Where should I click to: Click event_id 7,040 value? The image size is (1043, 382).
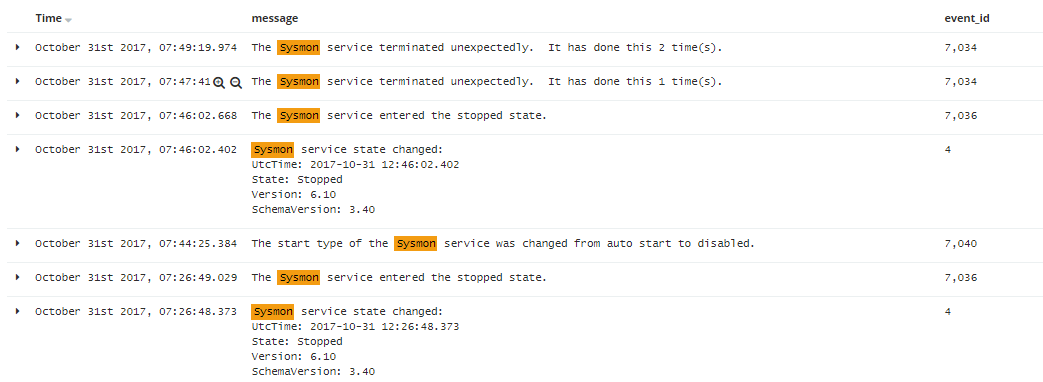961,244
